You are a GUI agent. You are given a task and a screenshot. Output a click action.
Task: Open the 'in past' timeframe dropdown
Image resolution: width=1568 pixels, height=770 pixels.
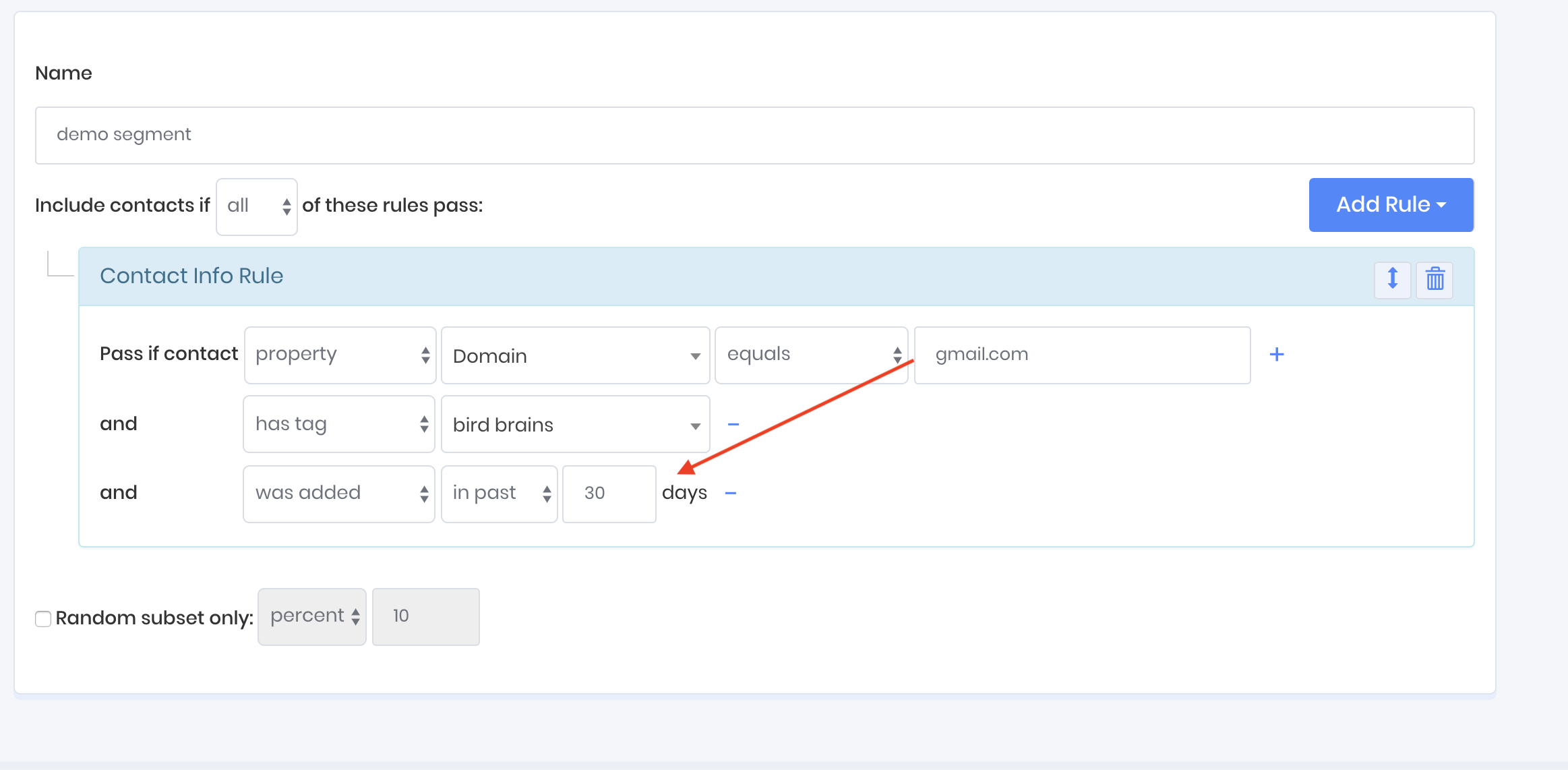click(x=499, y=494)
